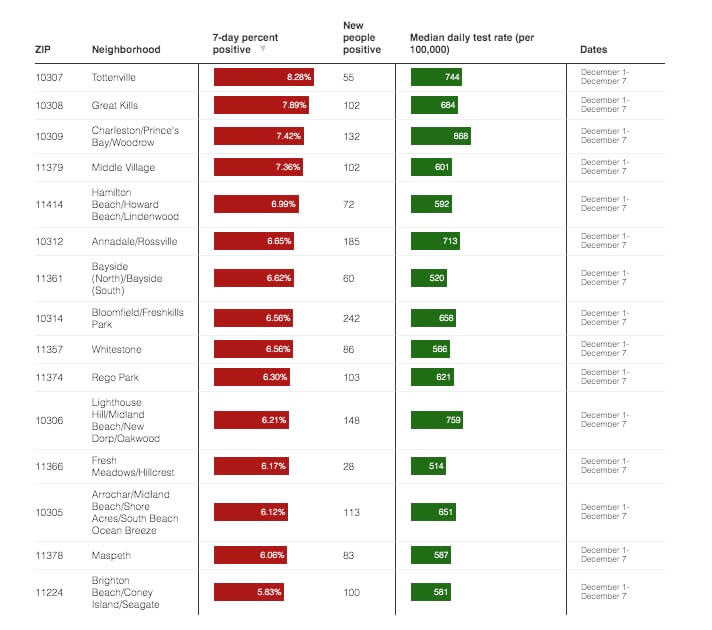The width and height of the screenshot is (712, 630).
Task: Select the Median daily test rate header
Action: point(472,43)
